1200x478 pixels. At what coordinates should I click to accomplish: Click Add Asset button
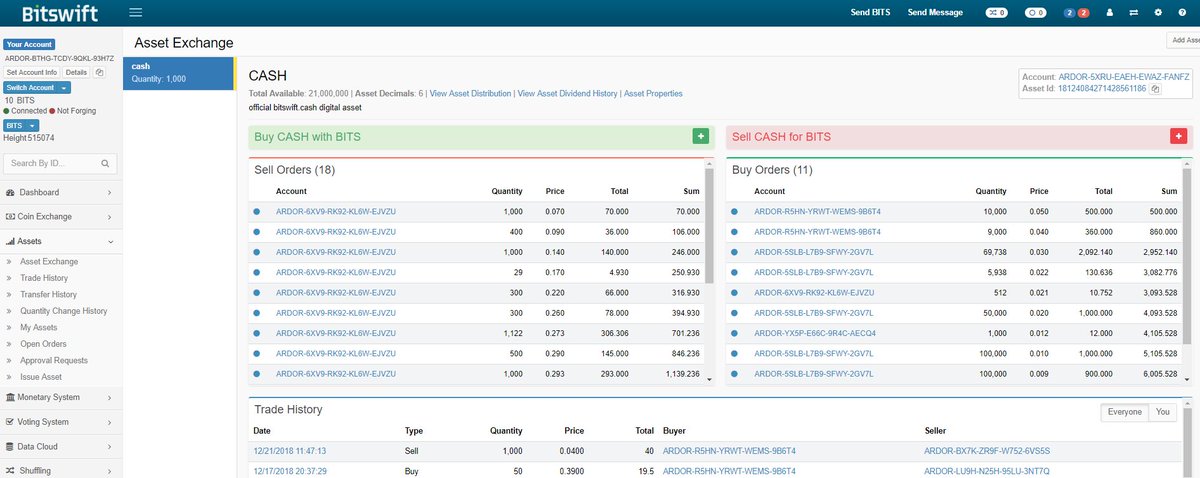(1184, 40)
